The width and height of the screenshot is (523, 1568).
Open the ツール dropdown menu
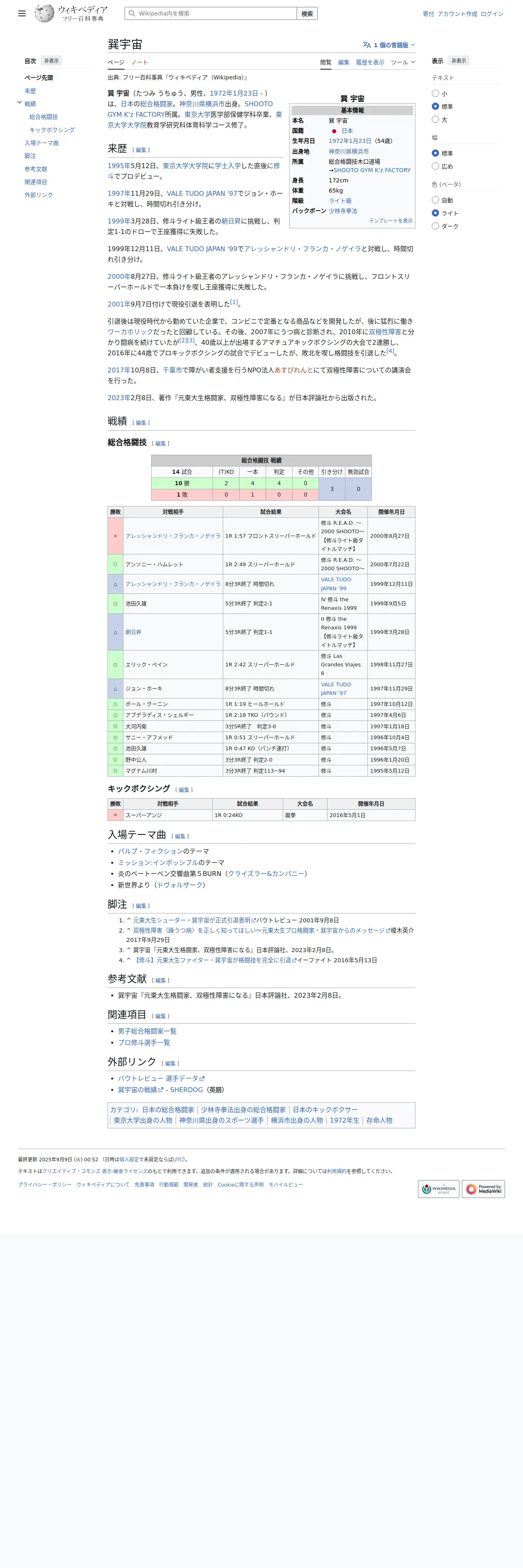[x=403, y=62]
